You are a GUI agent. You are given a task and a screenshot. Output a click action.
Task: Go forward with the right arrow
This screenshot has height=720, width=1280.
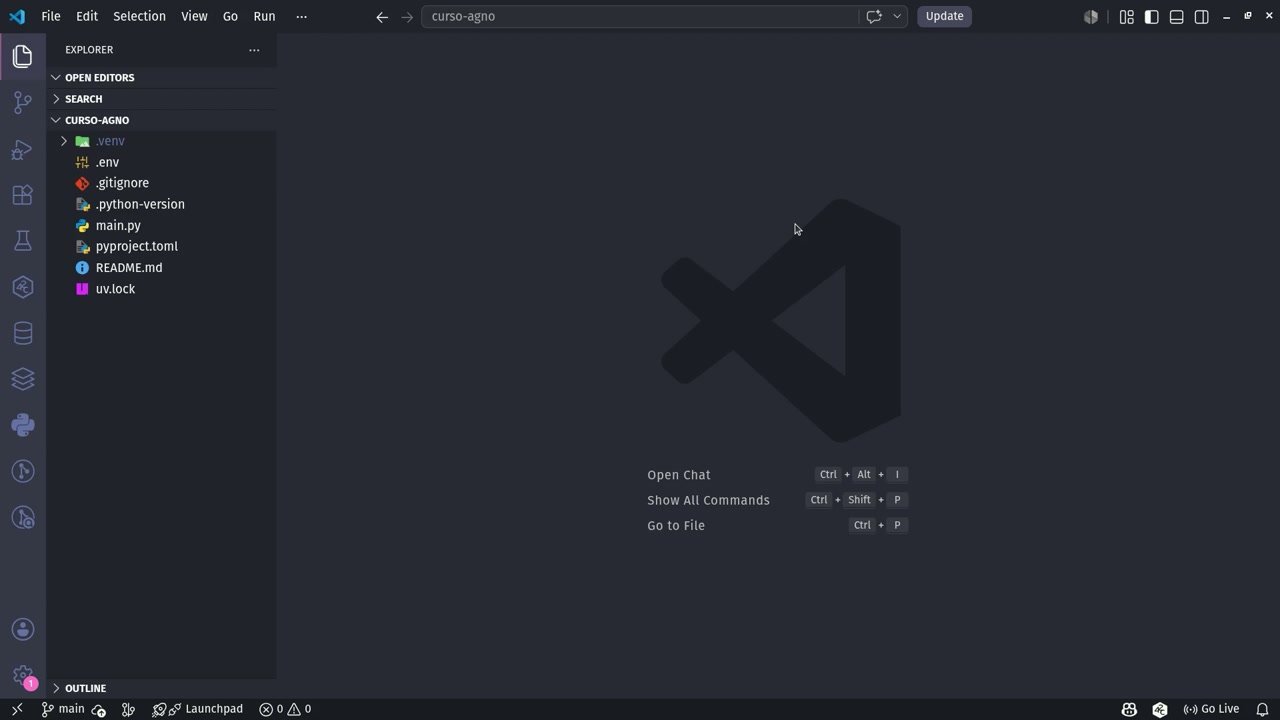pos(407,16)
